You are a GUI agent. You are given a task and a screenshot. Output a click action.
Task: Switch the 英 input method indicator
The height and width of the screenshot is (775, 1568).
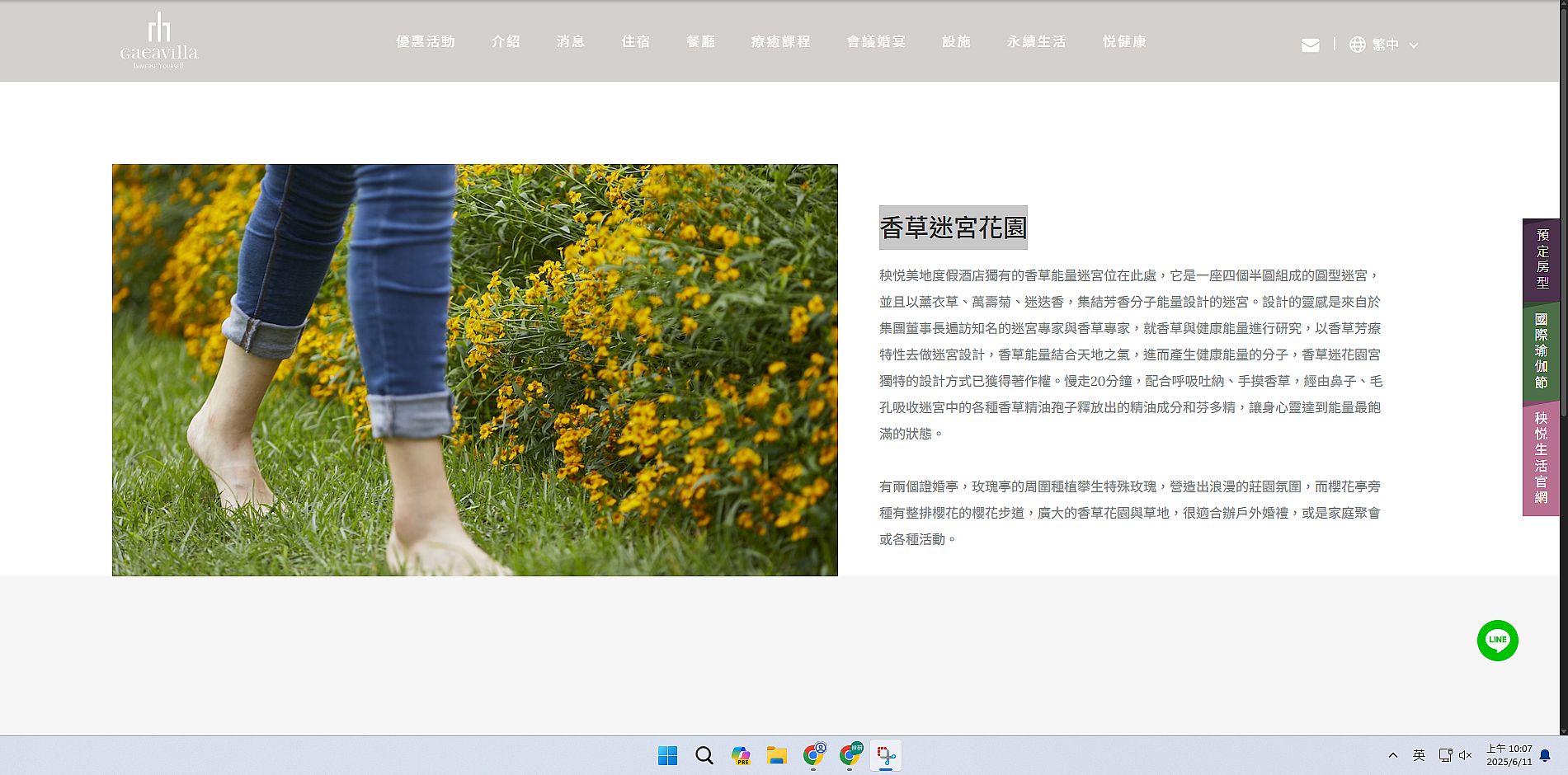pyautogui.click(x=1419, y=755)
